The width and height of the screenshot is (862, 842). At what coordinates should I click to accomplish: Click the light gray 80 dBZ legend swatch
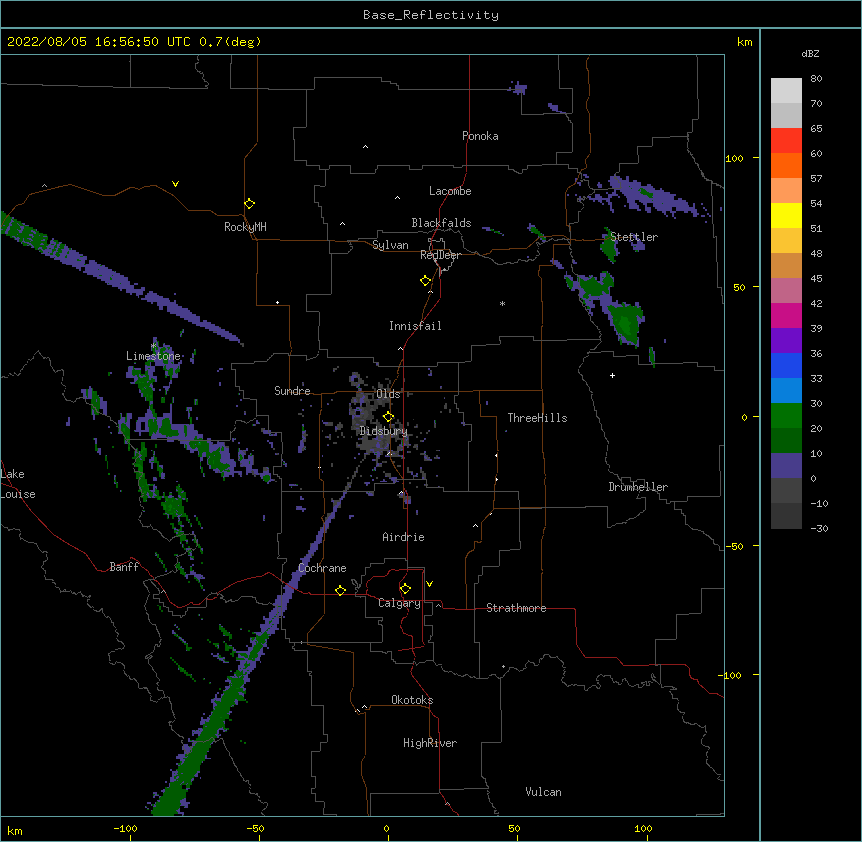pyautogui.click(x=786, y=91)
